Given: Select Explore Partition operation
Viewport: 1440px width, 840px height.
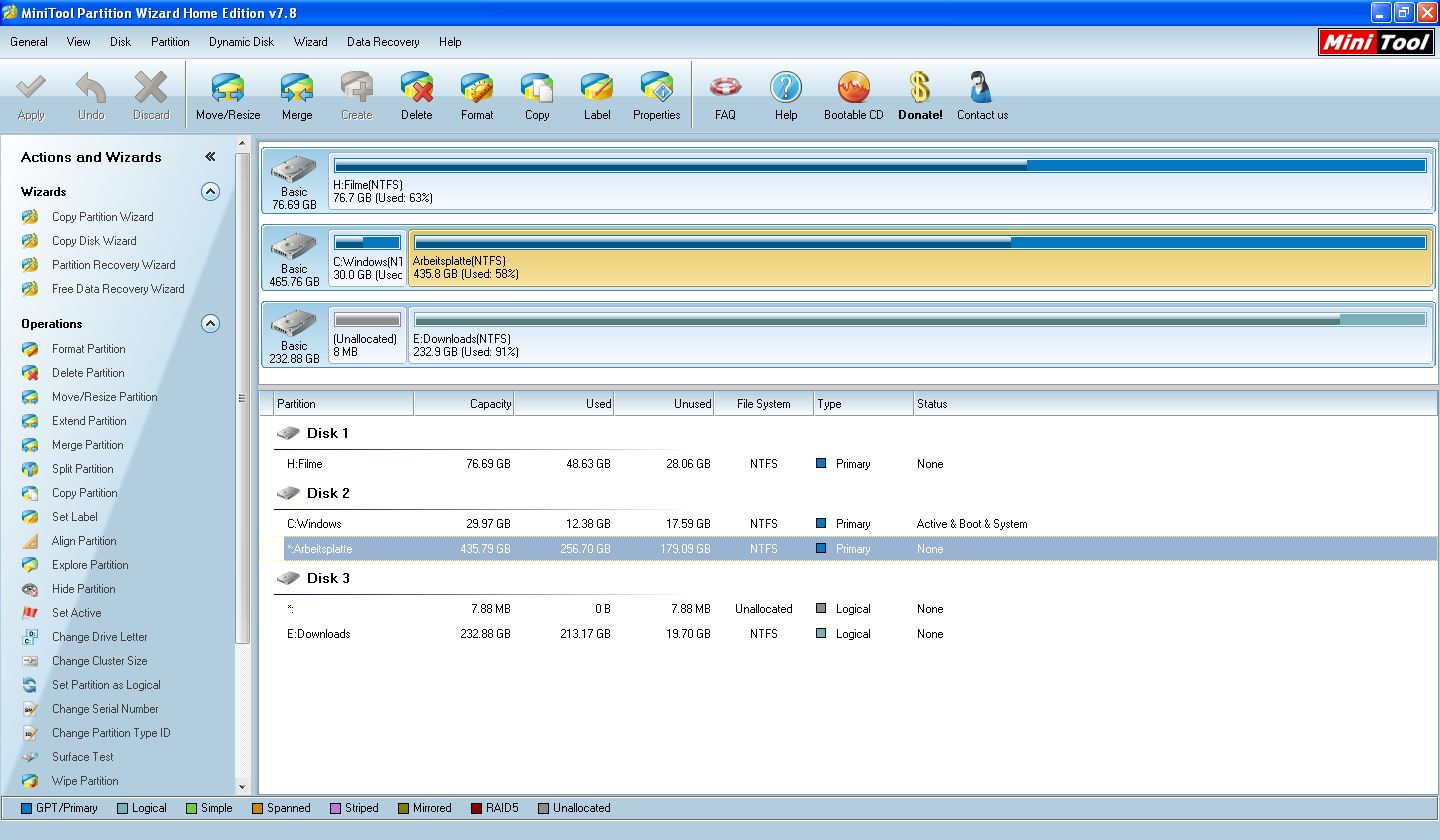Looking at the screenshot, I should click(x=90, y=565).
